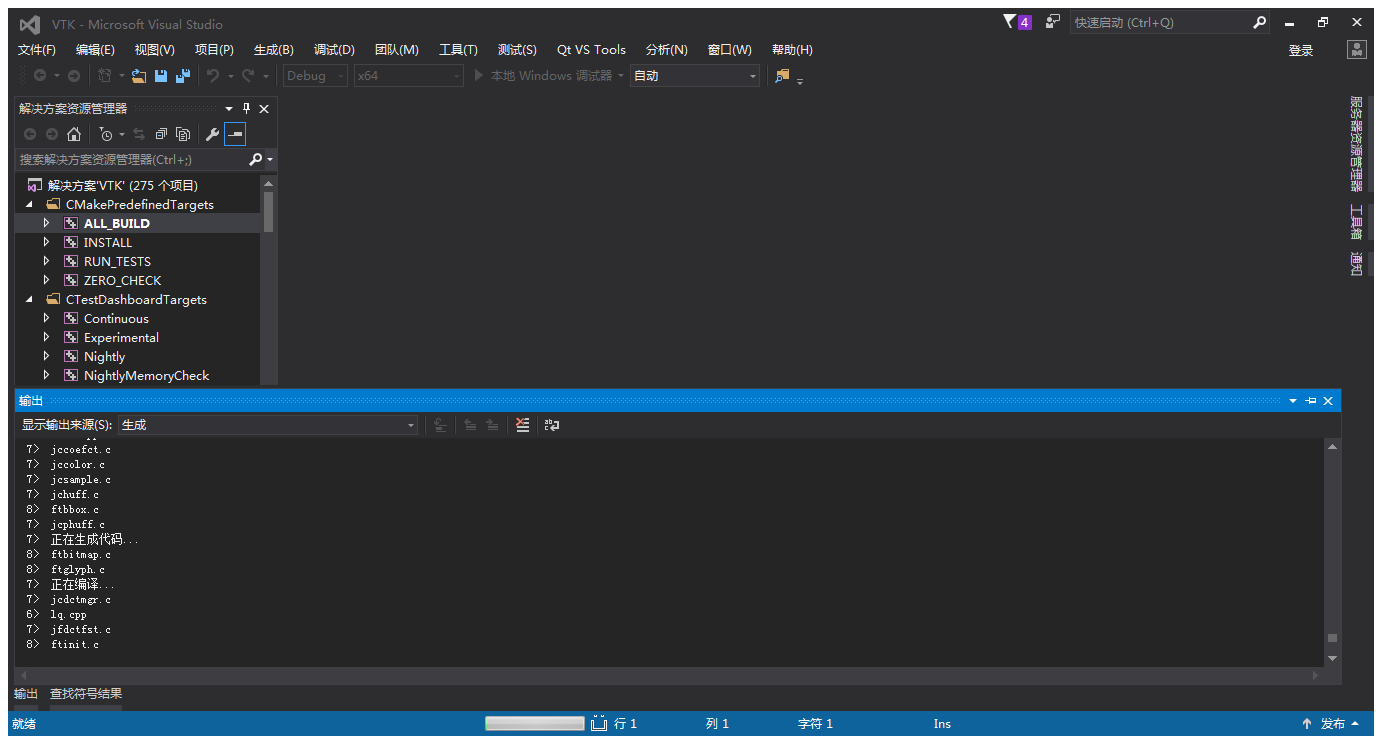
Task: Click the Navigate Backward toolbar arrow
Action: (x=40, y=75)
